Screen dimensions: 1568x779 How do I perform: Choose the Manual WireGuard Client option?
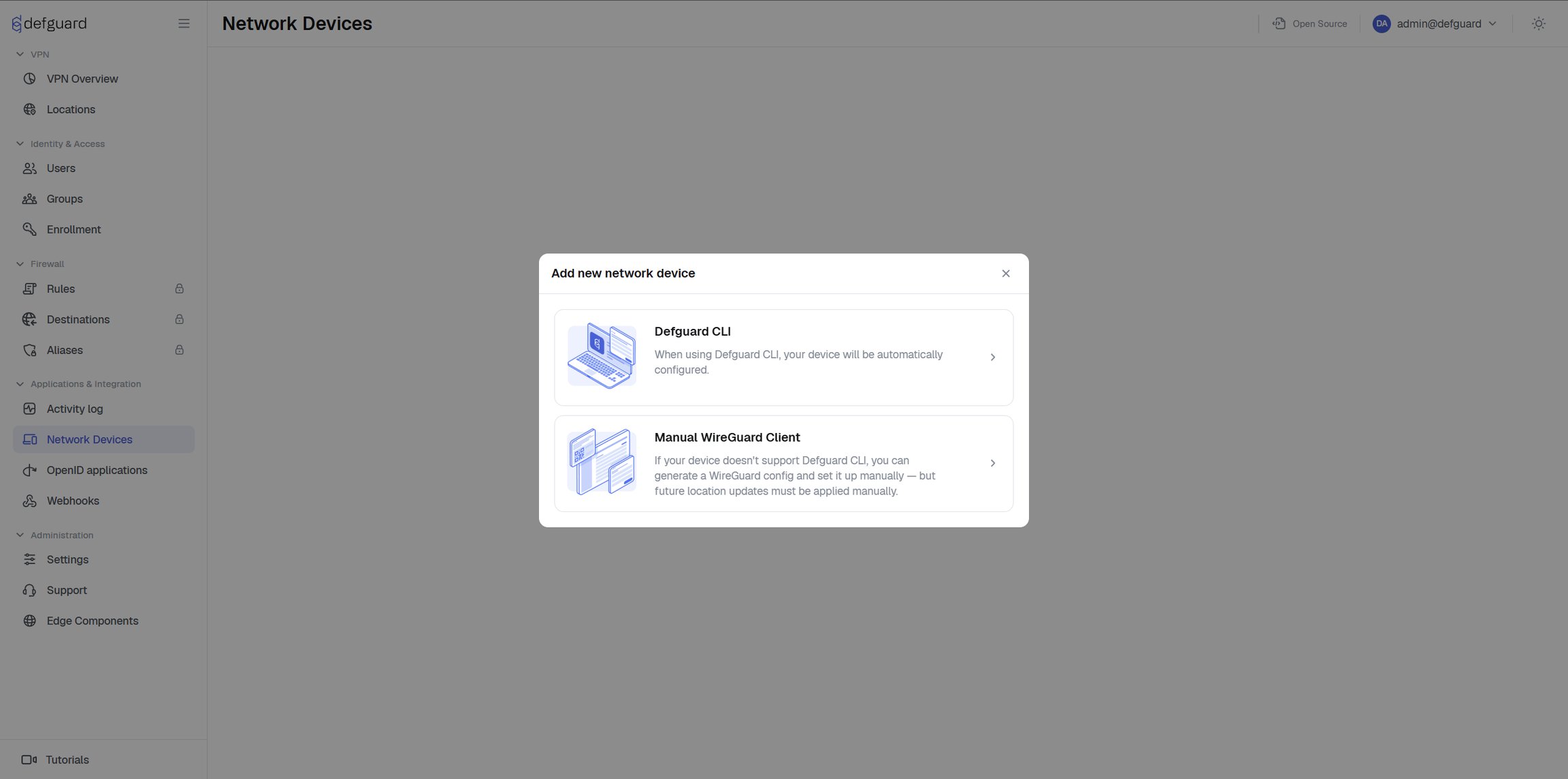tap(783, 464)
